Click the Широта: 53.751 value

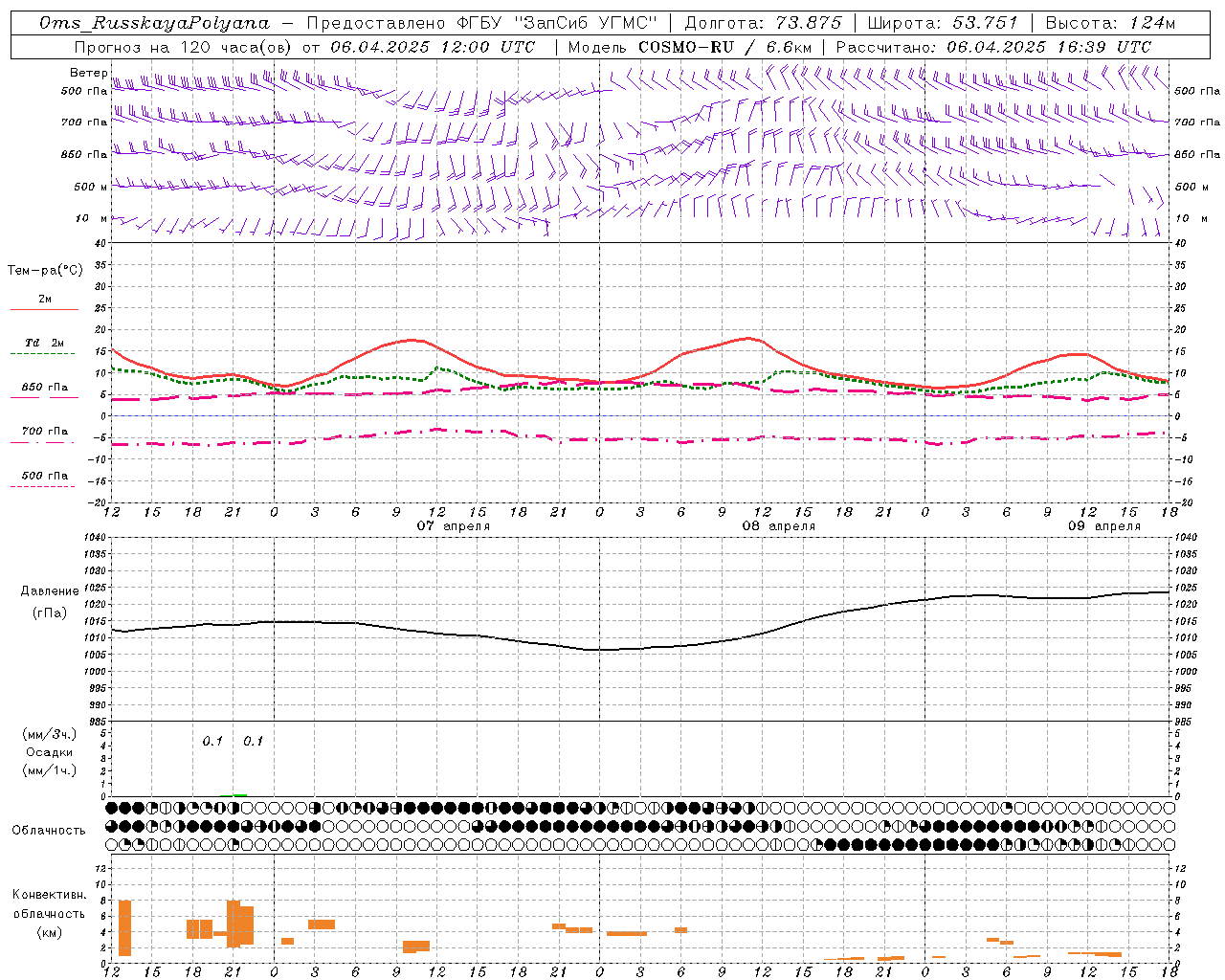click(x=943, y=23)
